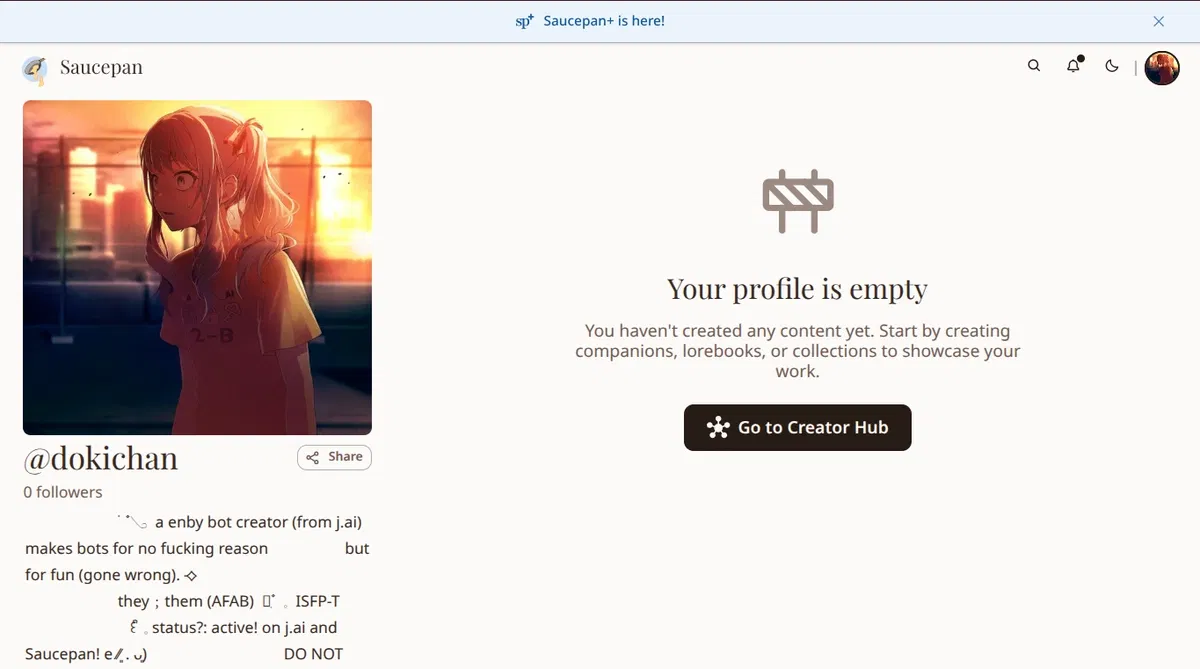Toggle dark mode moon icon
Viewport: 1200px width, 669px height.
pyautogui.click(x=1112, y=66)
